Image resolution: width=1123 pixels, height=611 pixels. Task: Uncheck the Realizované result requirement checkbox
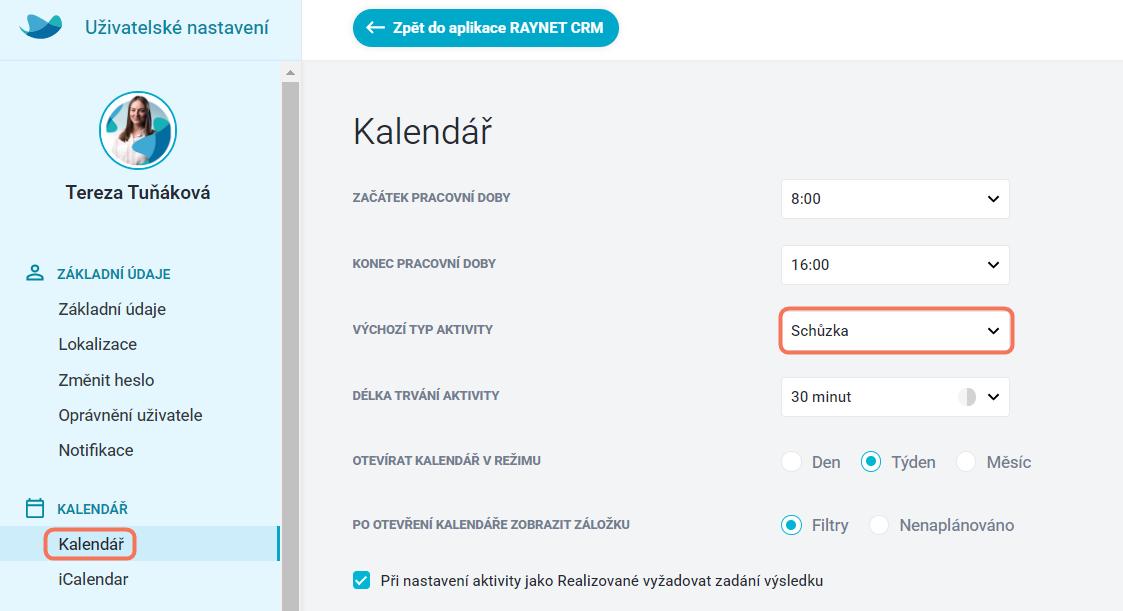point(362,580)
